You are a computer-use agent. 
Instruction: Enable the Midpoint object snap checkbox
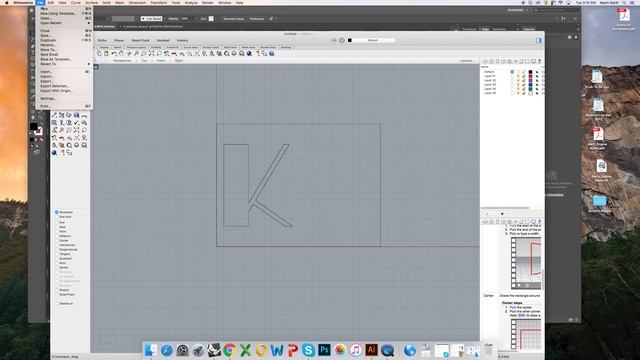(57, 236)
